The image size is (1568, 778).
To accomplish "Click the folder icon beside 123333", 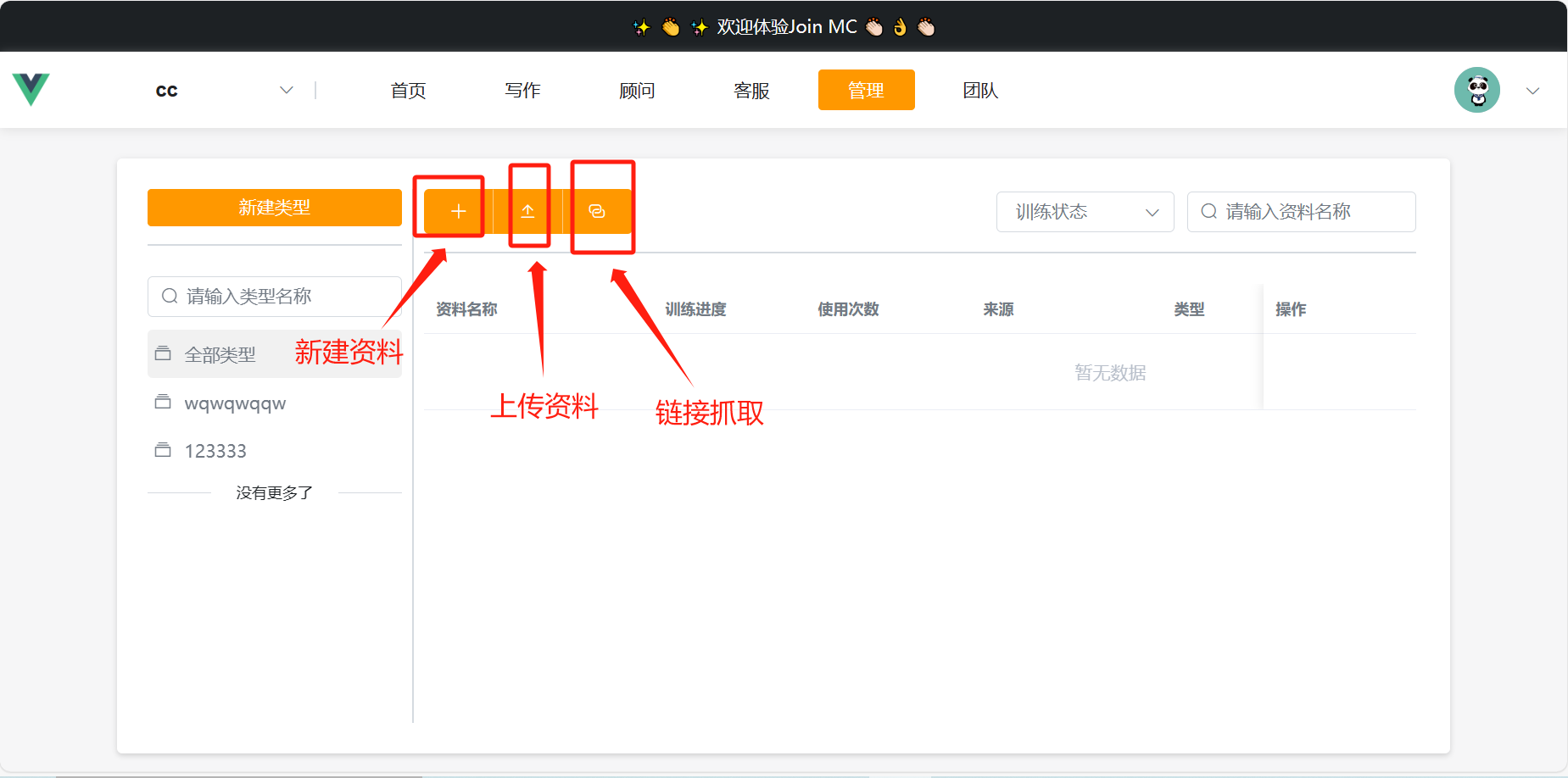I will pyautogui.click(x=163, y=450).
